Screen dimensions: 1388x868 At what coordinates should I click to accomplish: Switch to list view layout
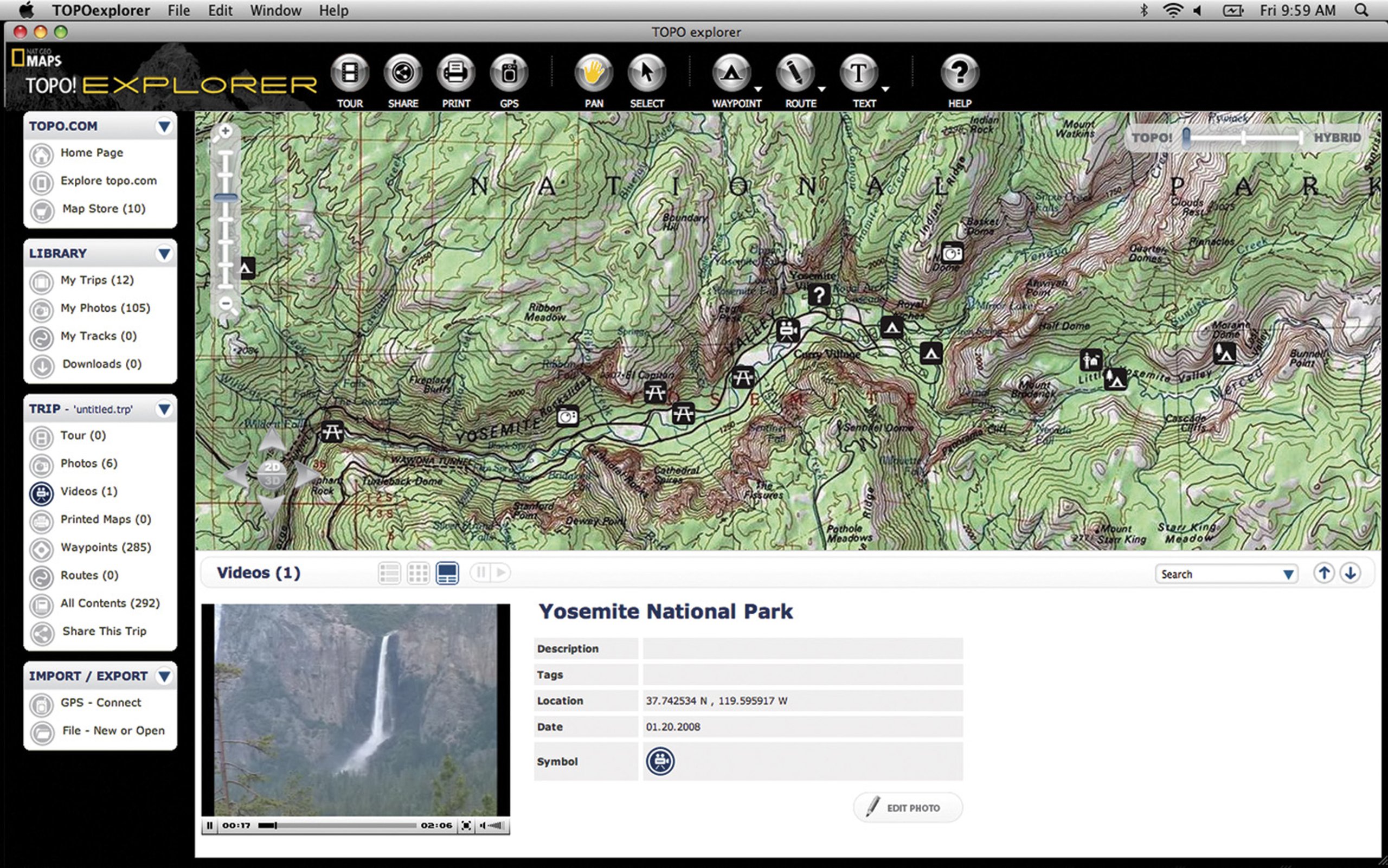389,573
